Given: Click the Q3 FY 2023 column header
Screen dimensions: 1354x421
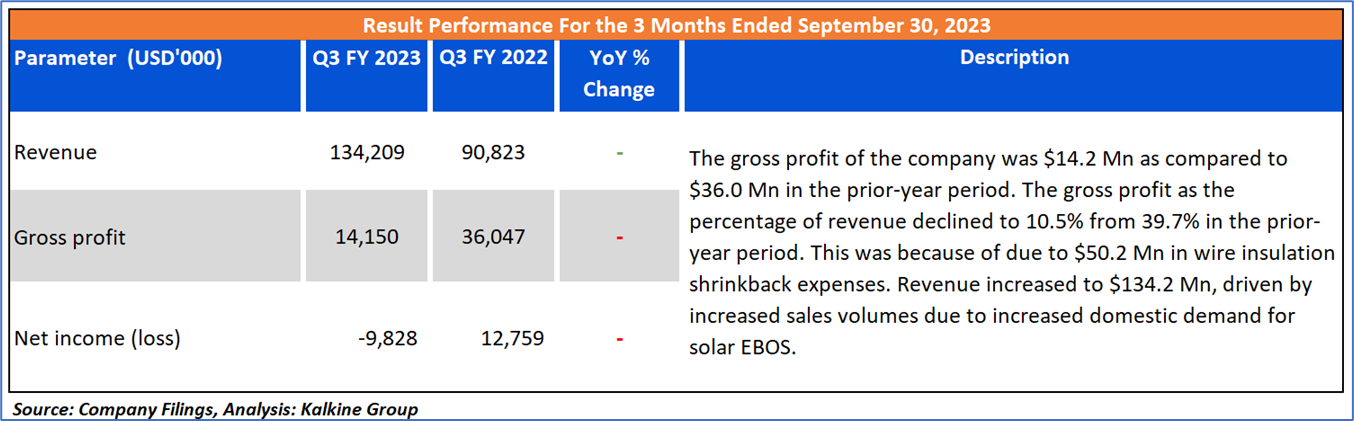Looking at the screenshot, I should pos(366,59).
